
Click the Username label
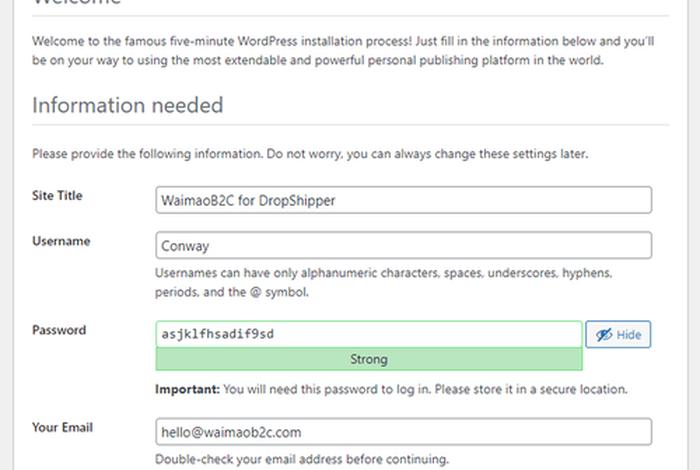click(x=61, y=241)
